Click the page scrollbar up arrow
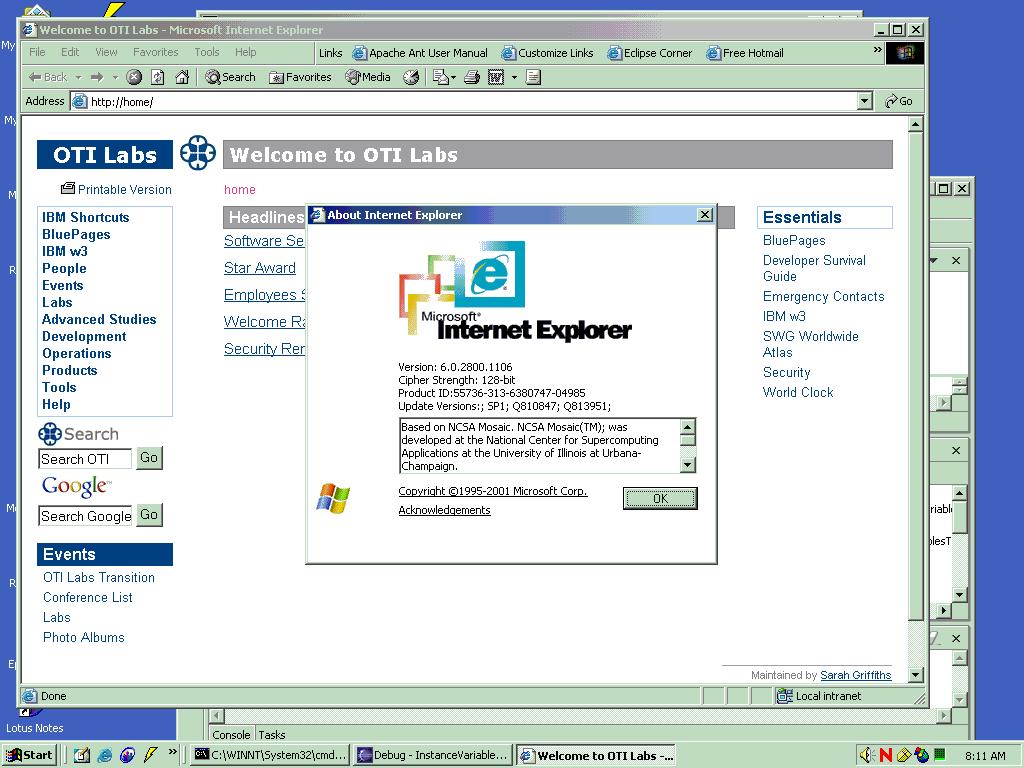 pyautogui.click(x=916, y=124)
